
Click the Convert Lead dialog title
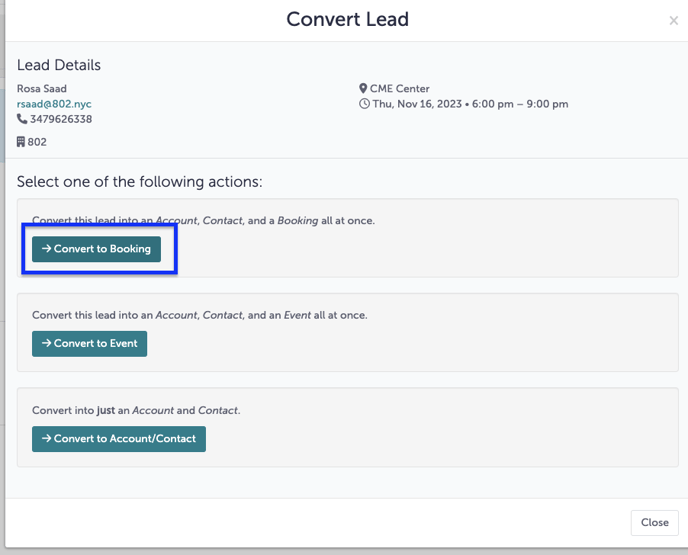[x=347, y=20]
